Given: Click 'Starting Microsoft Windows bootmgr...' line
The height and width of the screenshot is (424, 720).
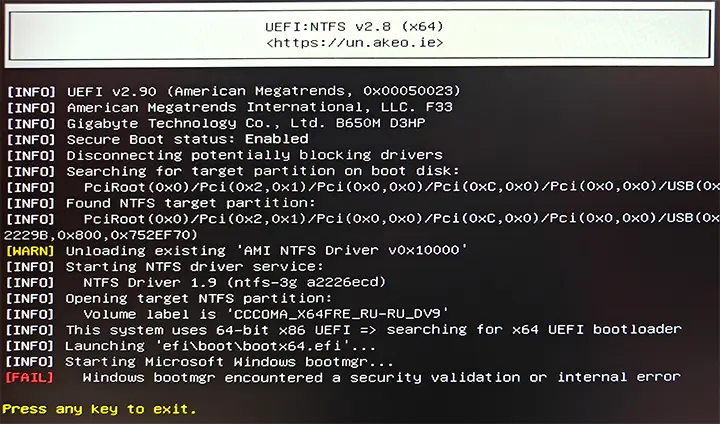Looking at the screenshot, I should tap(229, 362).
